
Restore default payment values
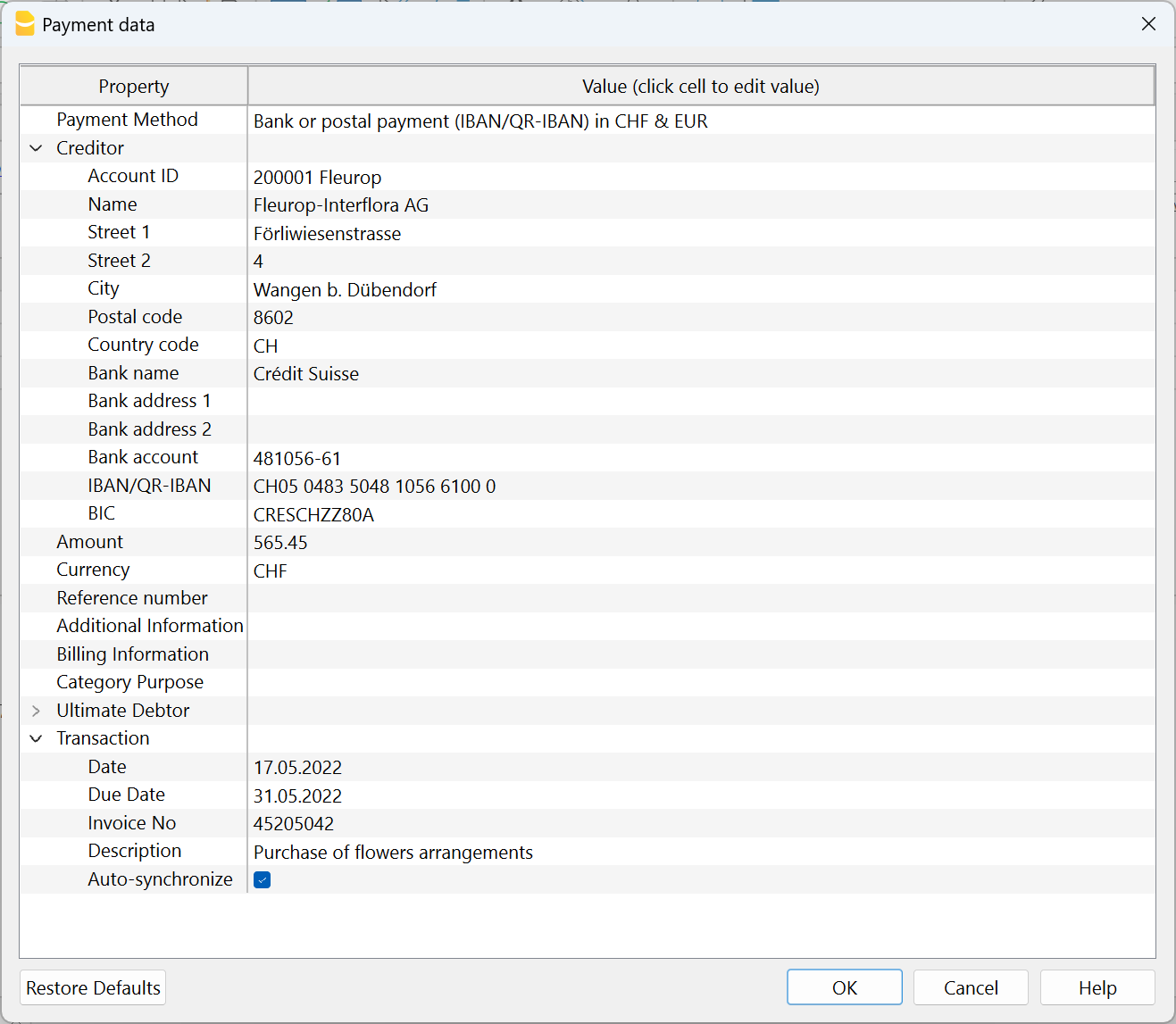(x=92, y=987)
